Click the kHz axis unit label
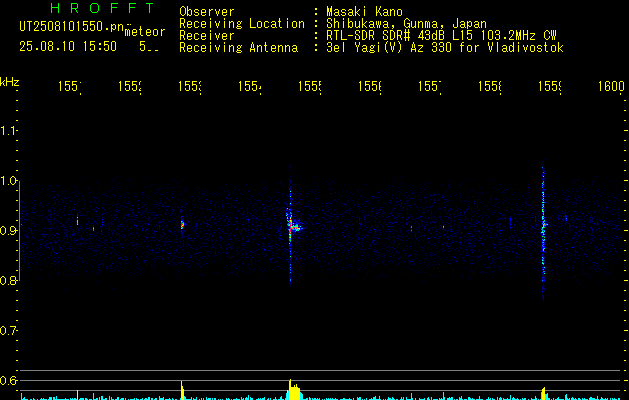629x400 pixels. click(x=9, y=82)
